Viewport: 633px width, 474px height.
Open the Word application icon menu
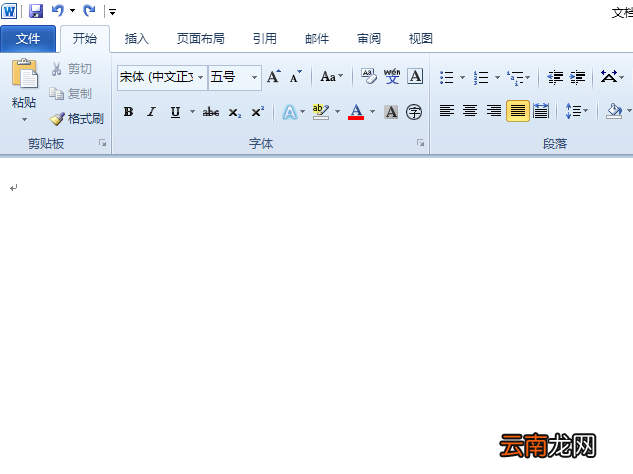coord(9,11)
